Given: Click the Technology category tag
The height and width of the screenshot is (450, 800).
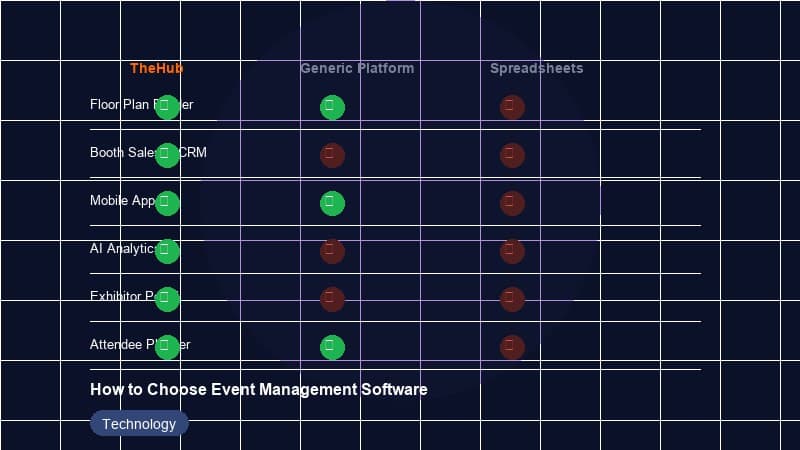Looking at the screenshot, I should click(139, 424).
